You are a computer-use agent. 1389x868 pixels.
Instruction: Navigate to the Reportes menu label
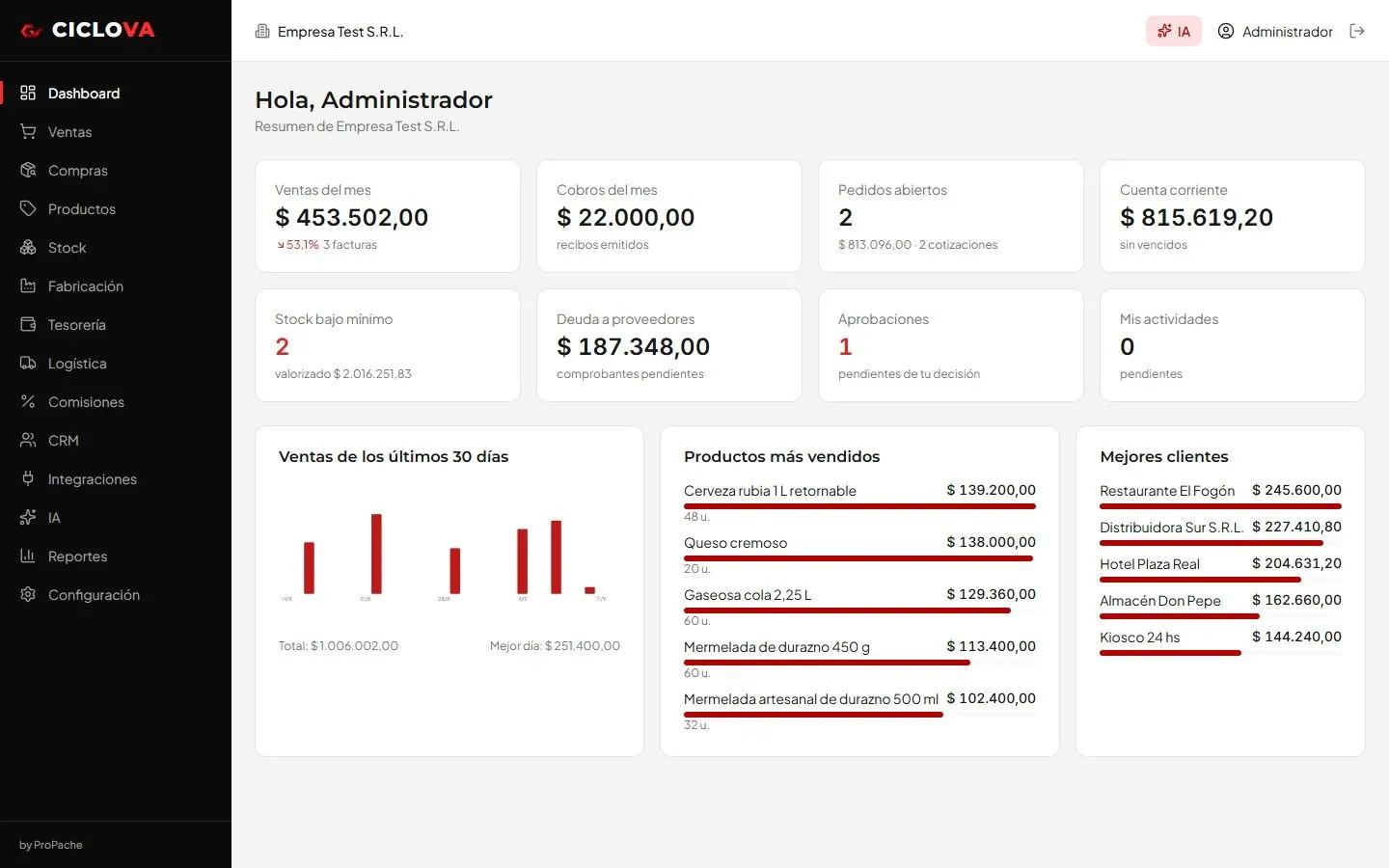78,556
